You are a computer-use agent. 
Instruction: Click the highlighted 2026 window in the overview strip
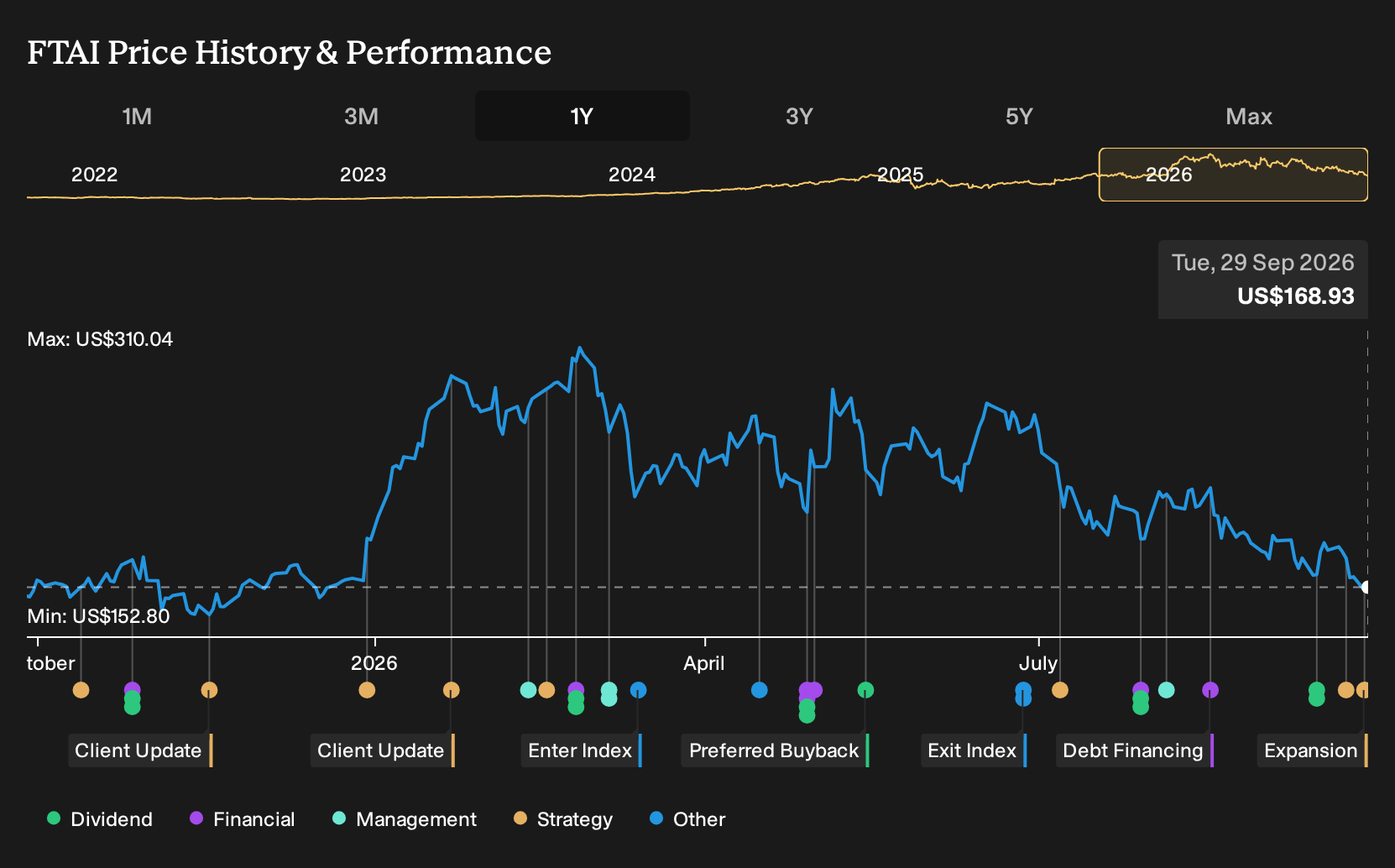(x=1233, y=175)
